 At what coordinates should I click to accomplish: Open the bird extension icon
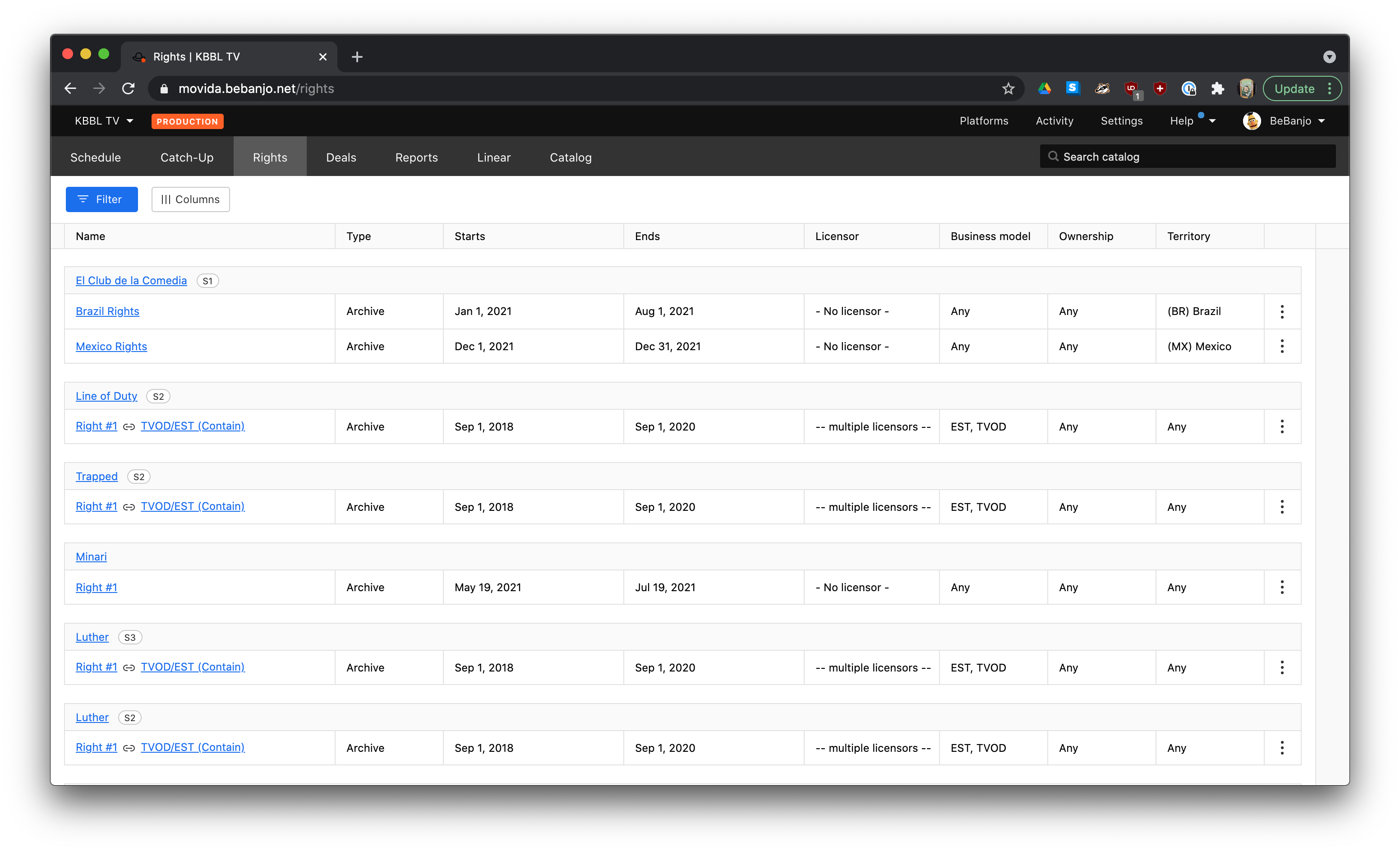point(1102,88)
